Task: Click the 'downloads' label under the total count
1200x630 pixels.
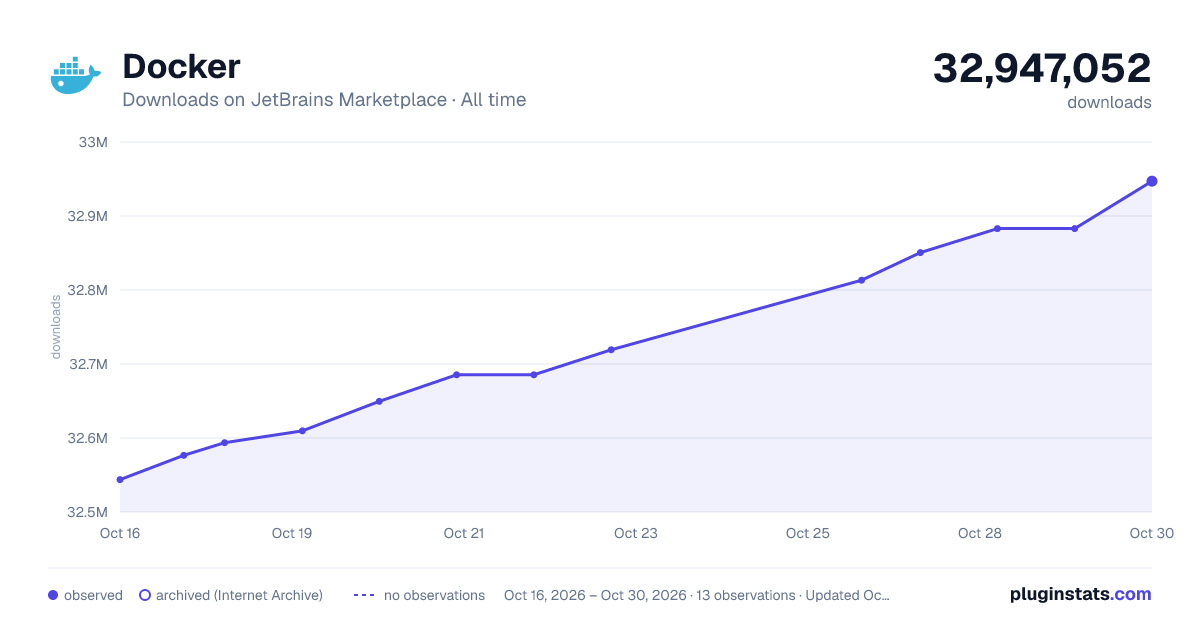Action: click(x=1109, y=102)
